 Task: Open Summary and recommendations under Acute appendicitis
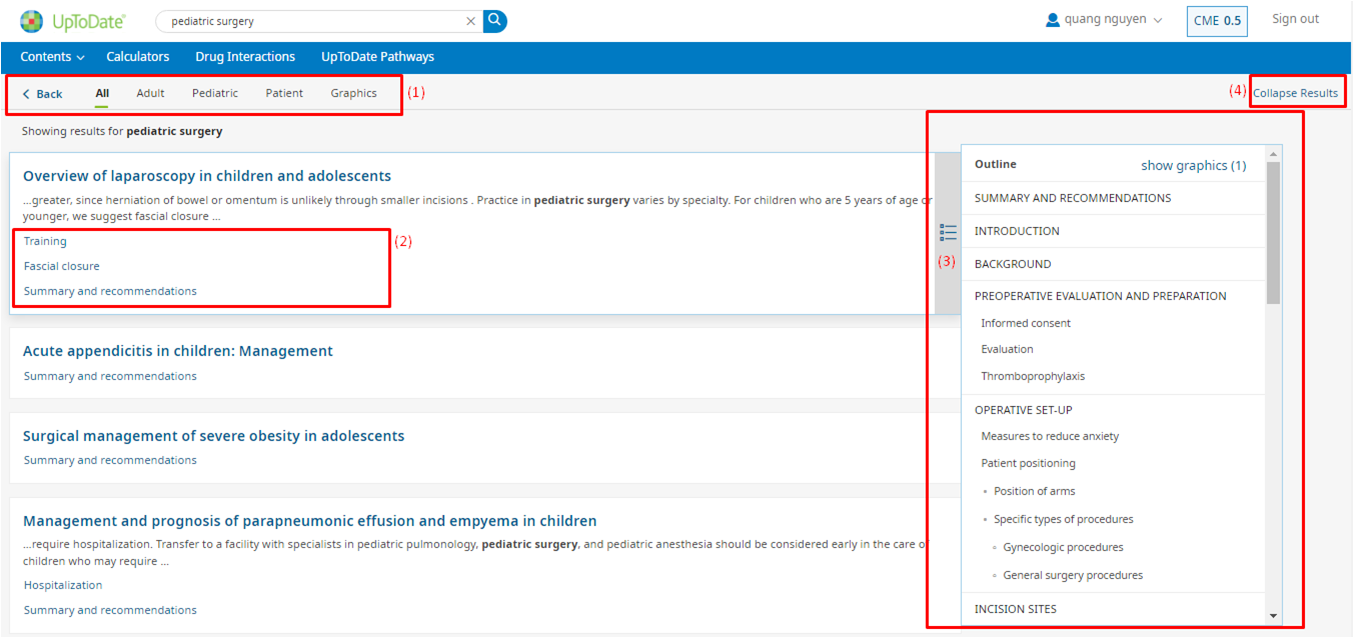(110, 376)
